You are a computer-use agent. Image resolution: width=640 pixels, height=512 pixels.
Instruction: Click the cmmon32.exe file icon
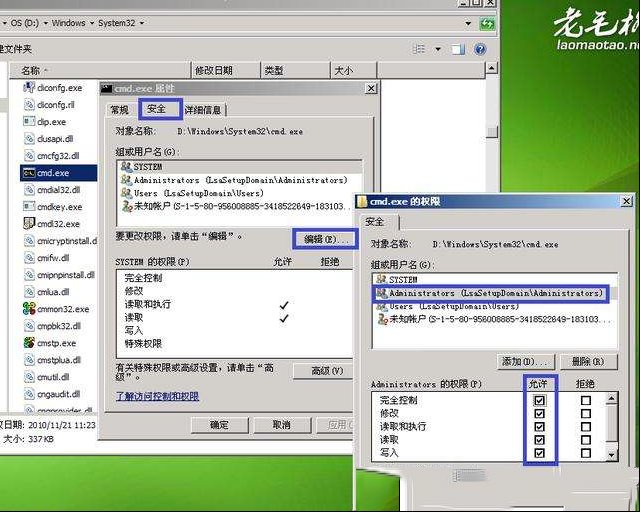point(29,309)
